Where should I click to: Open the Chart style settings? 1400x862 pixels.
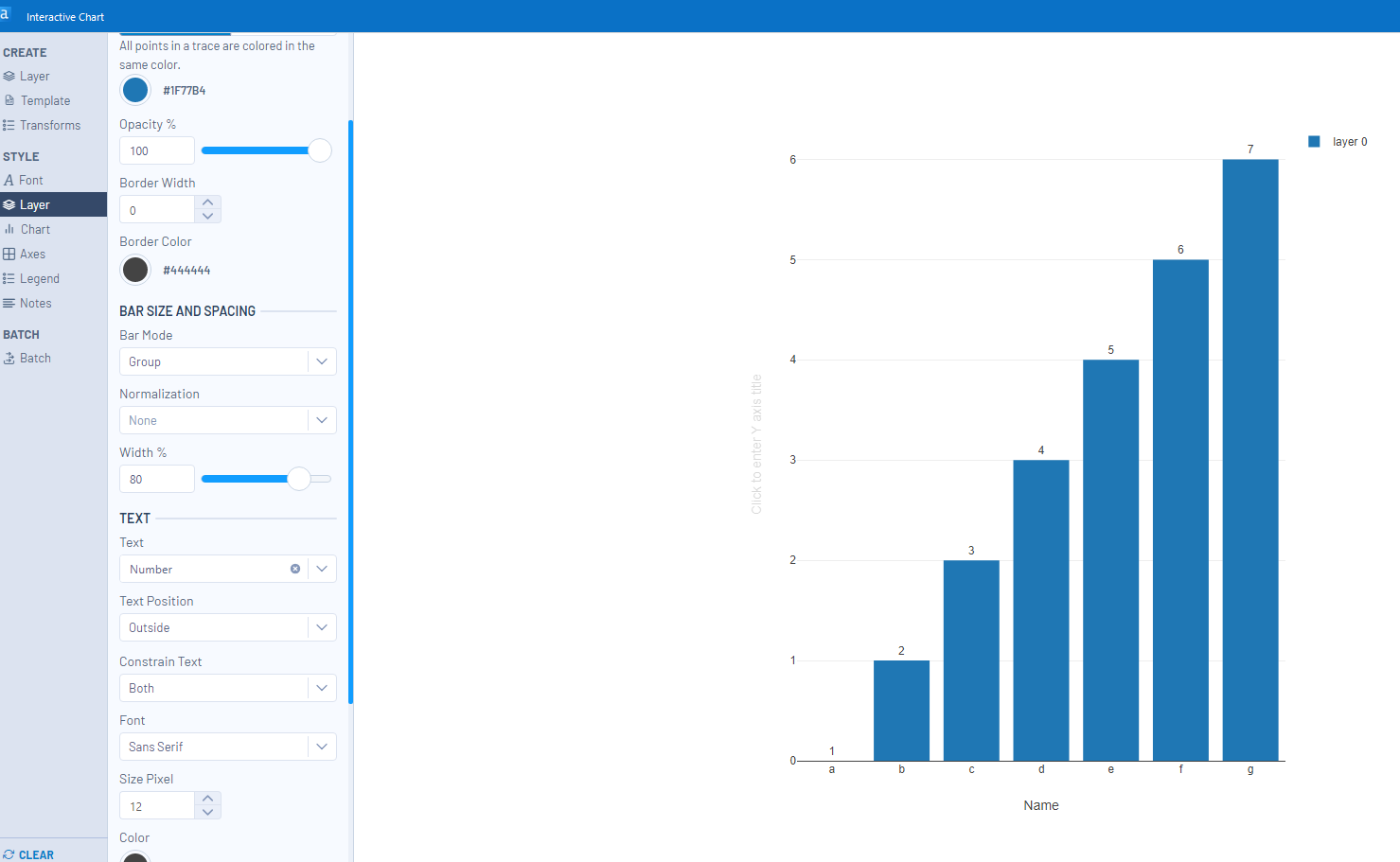(35, 229)
